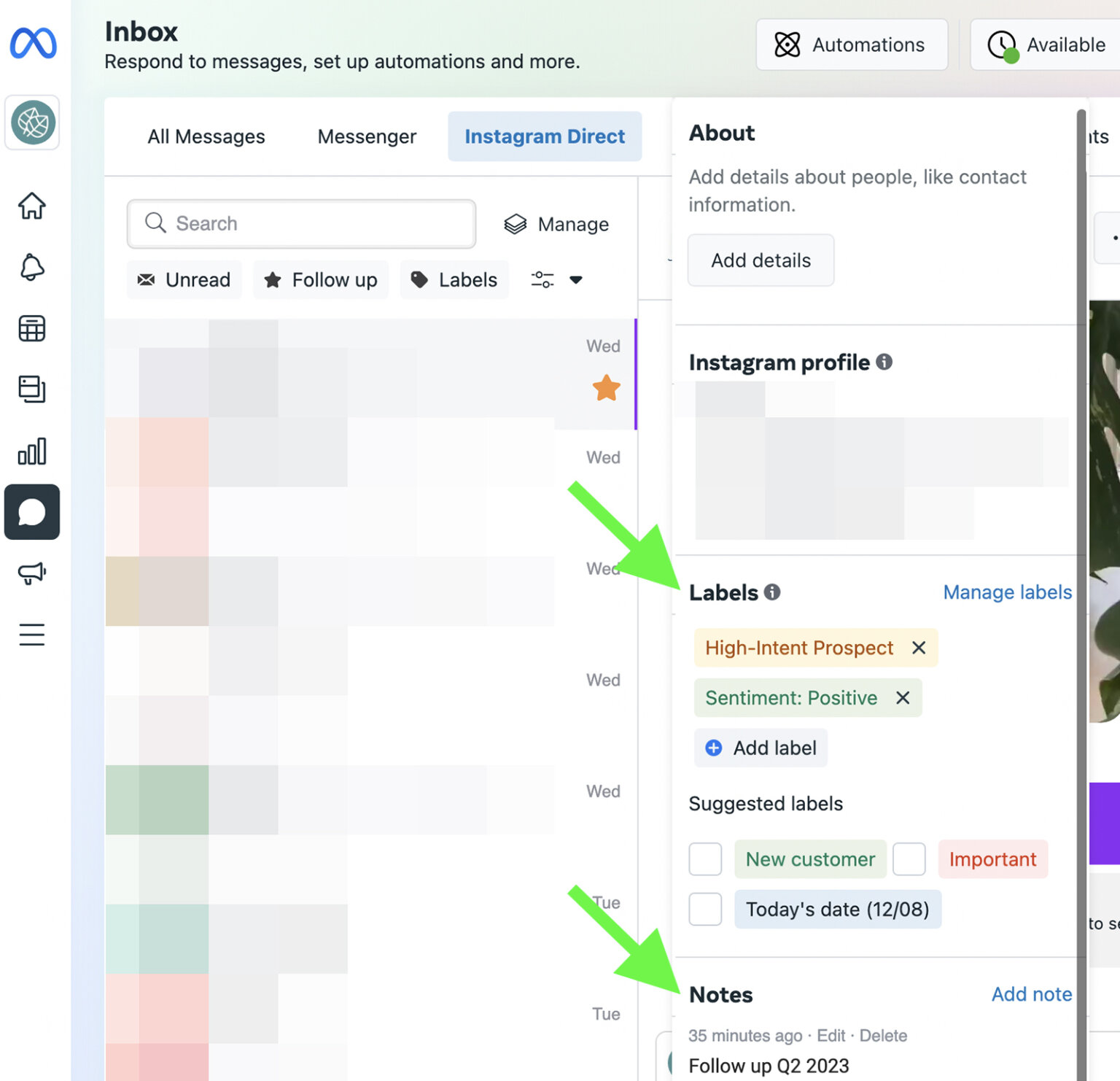Open Insights via the bar chart icon
The image size is (1120, 1081).
click(x=31, y=452)
